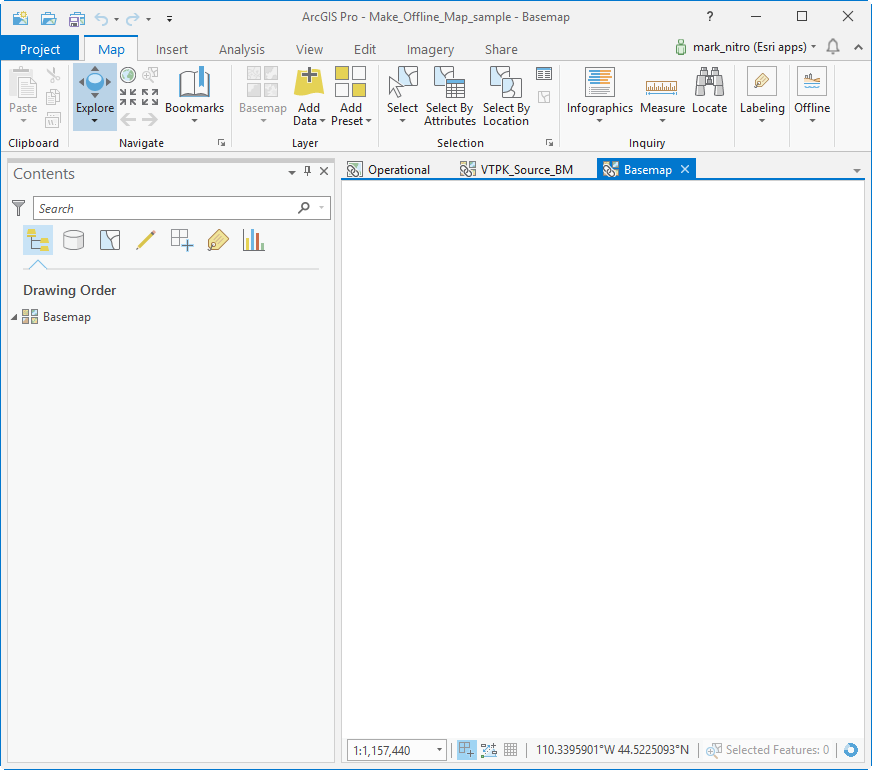Select List By Selection view
Screen dimensions: 872x770
point(110,240)
